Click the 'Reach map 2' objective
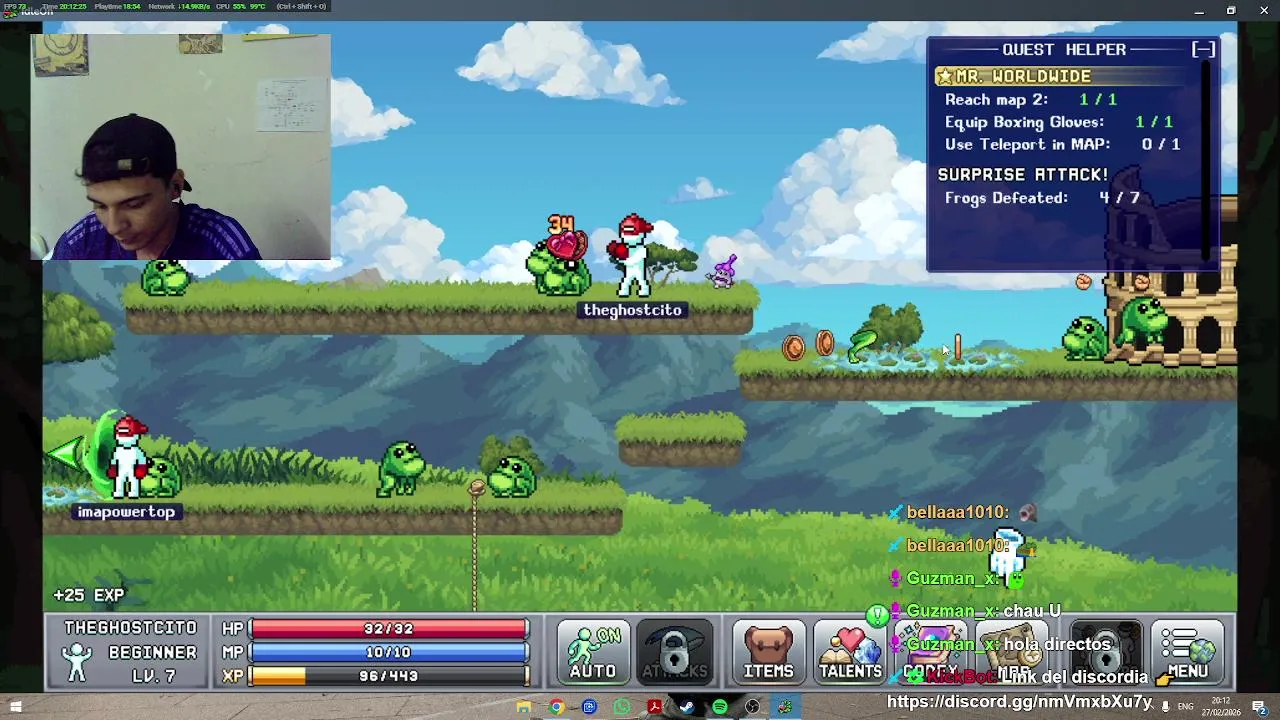The height and width of the screenshot is (720, 1280). 1031,99
